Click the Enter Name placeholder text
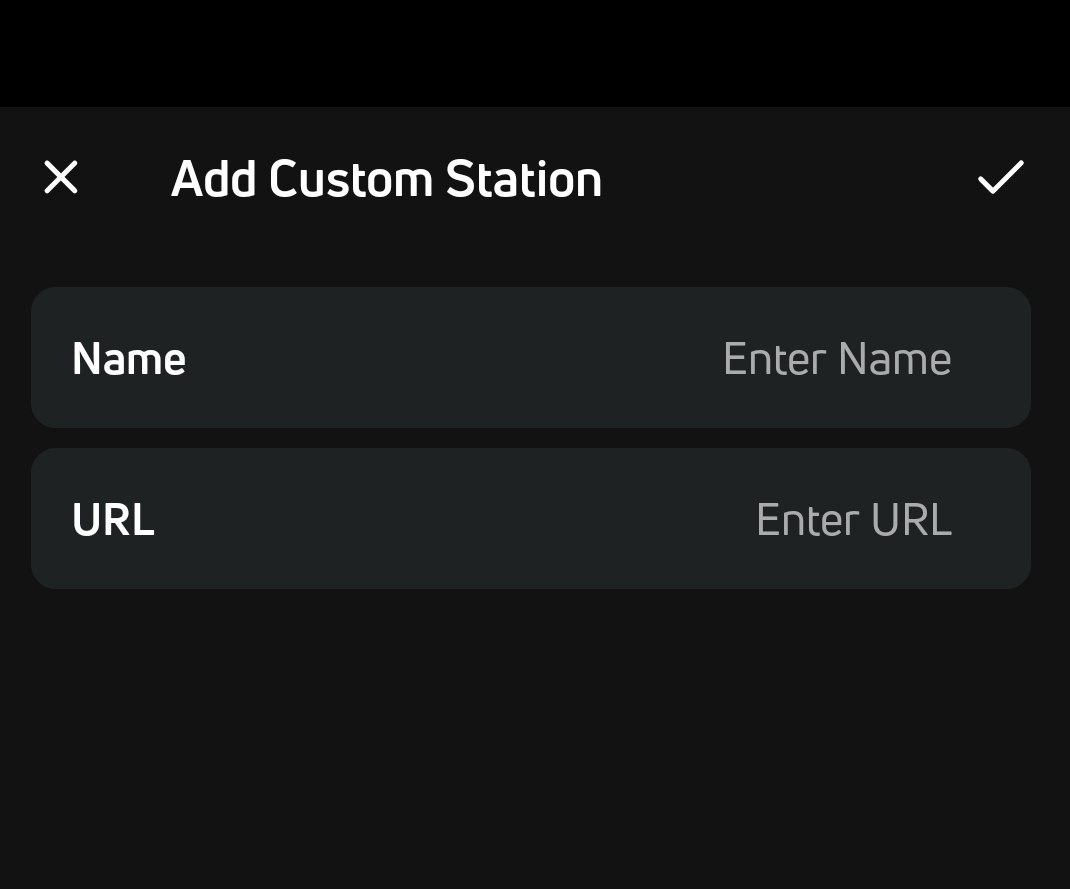Viewport: 1070px width, 889px height. coord(836,359)
